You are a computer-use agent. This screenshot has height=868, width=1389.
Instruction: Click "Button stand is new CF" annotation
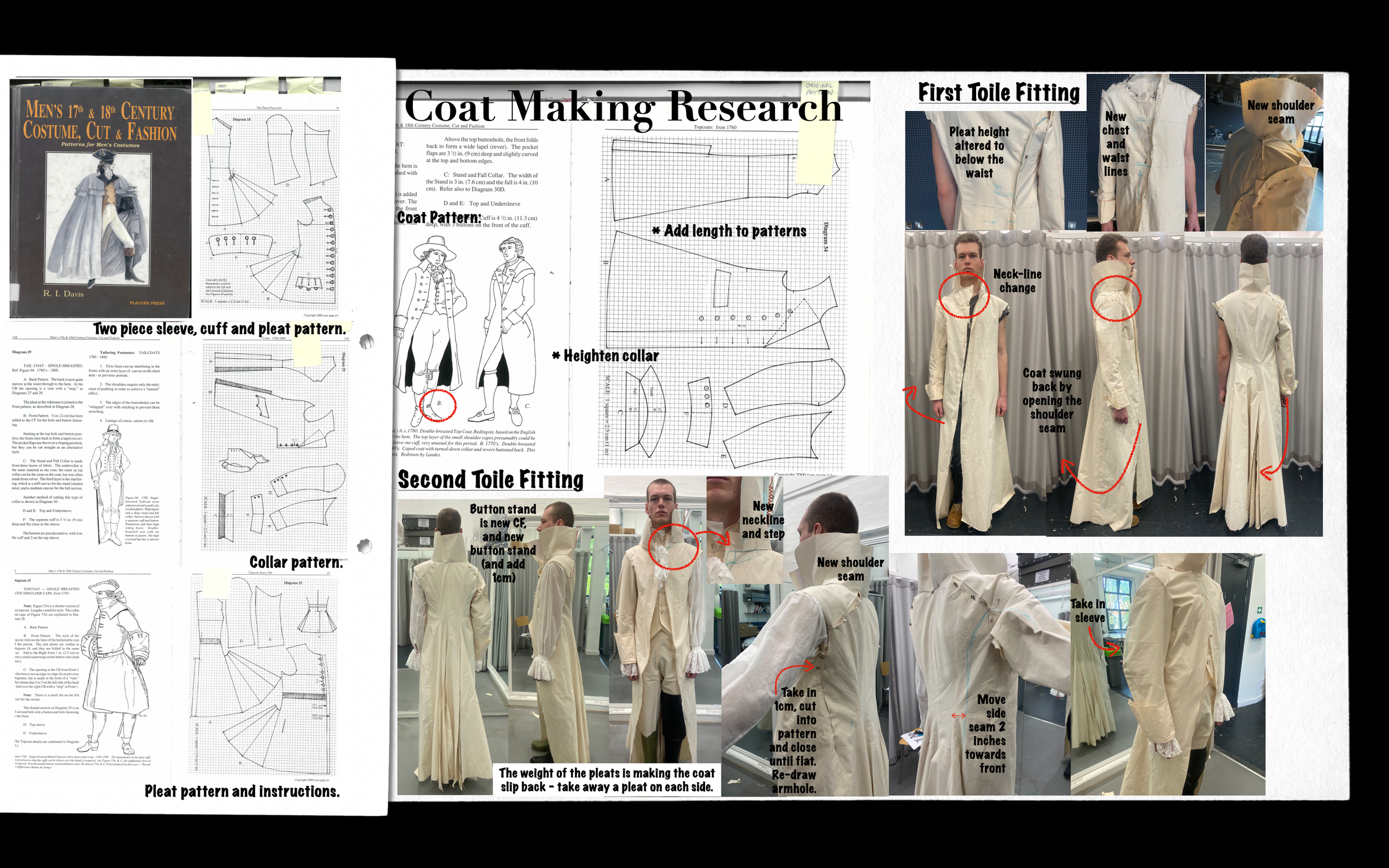click(503, 543)
